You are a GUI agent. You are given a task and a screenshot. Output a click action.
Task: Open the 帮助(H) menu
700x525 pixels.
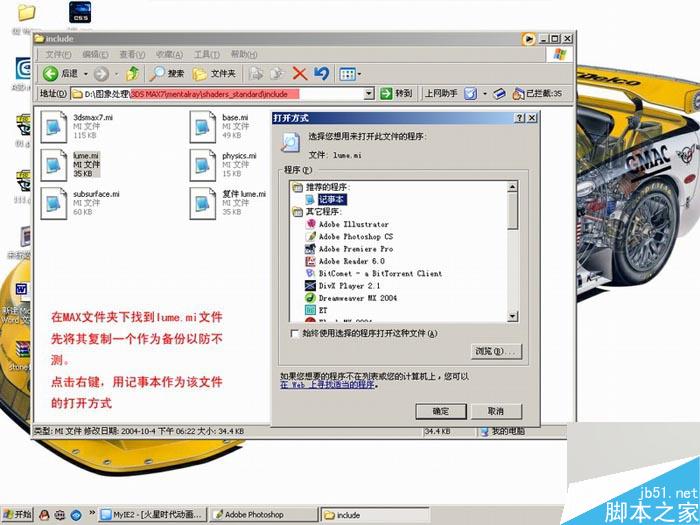point(244,54)
